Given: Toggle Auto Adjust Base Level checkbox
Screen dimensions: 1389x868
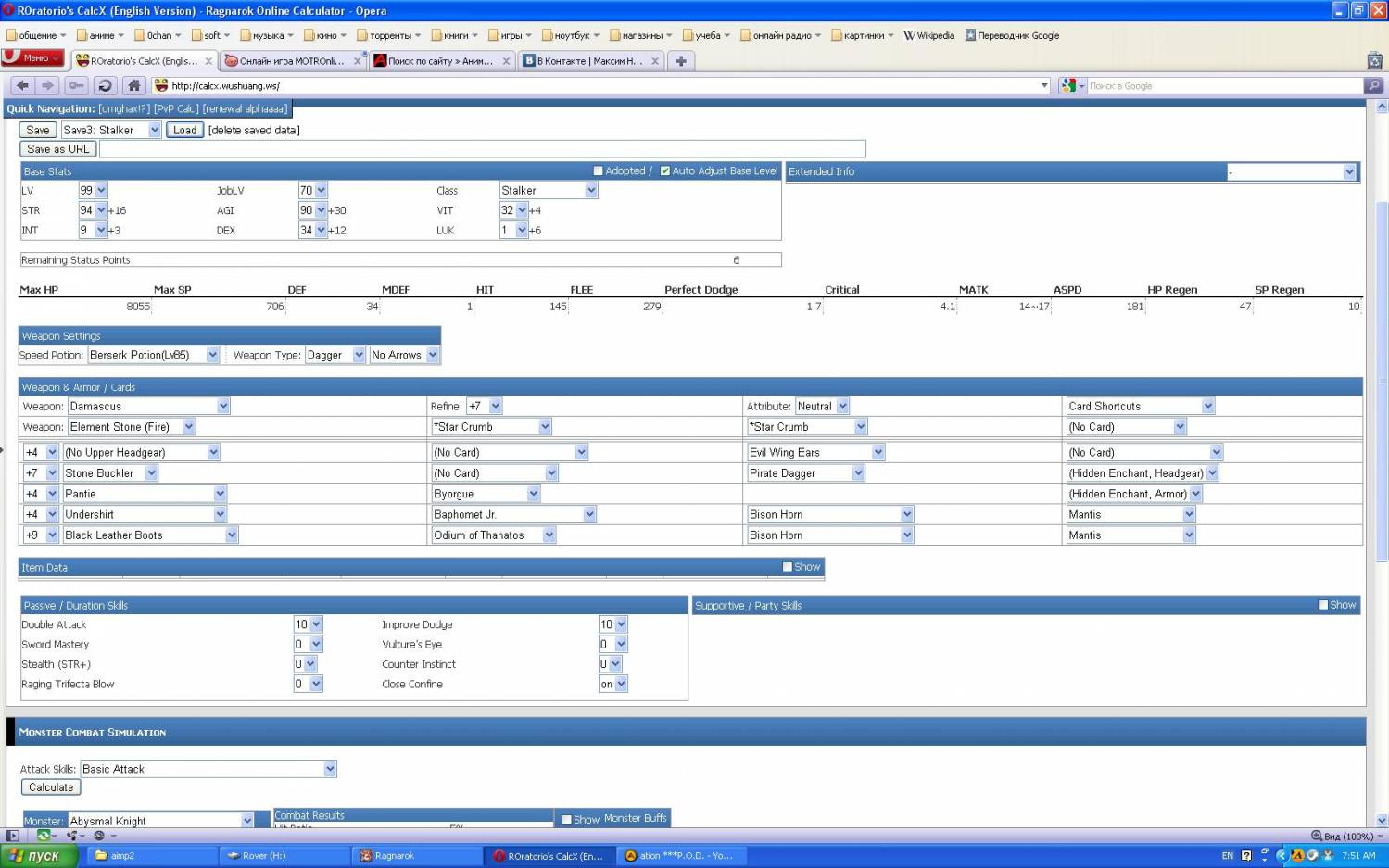Looking at the screenshot, I should 665,170.
